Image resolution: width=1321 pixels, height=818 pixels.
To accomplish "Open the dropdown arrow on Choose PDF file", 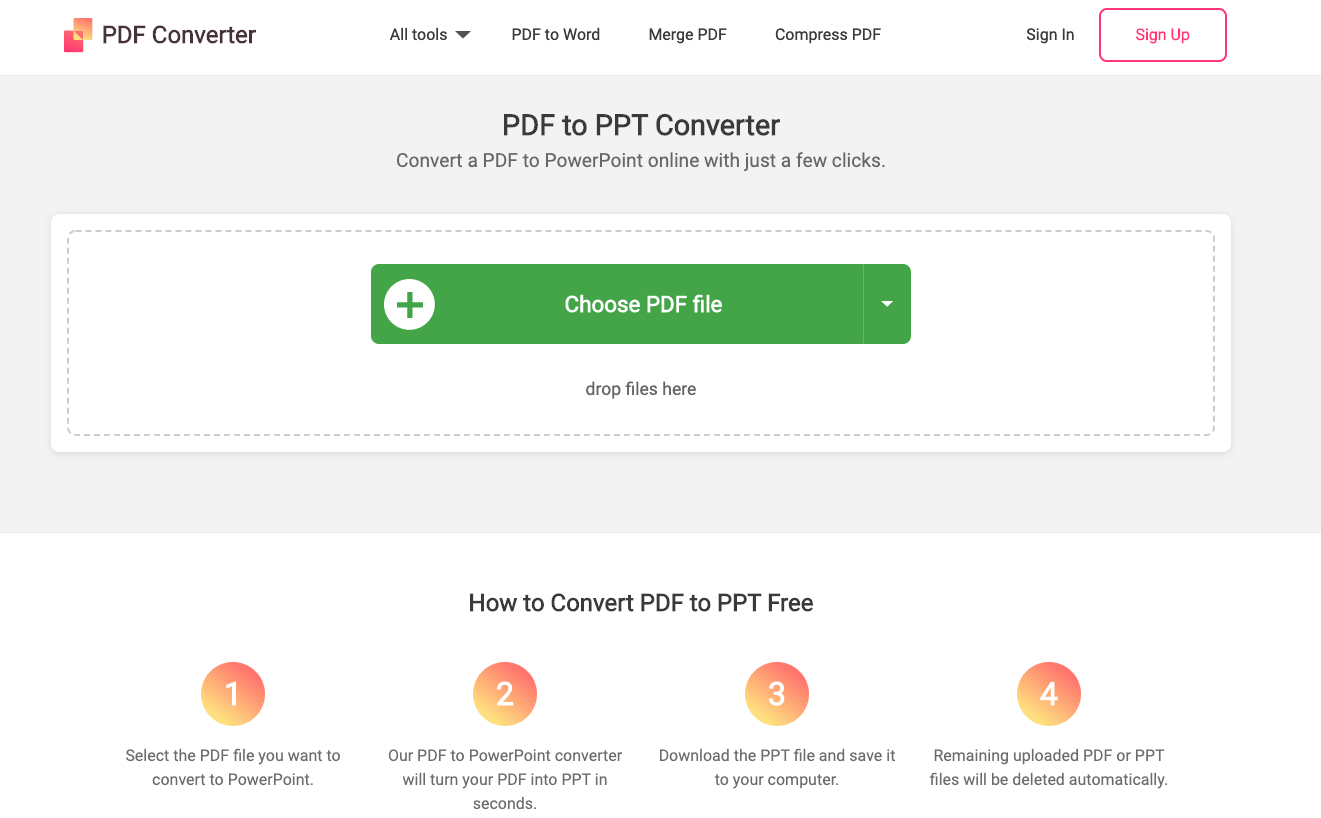I will click(886, 304).
